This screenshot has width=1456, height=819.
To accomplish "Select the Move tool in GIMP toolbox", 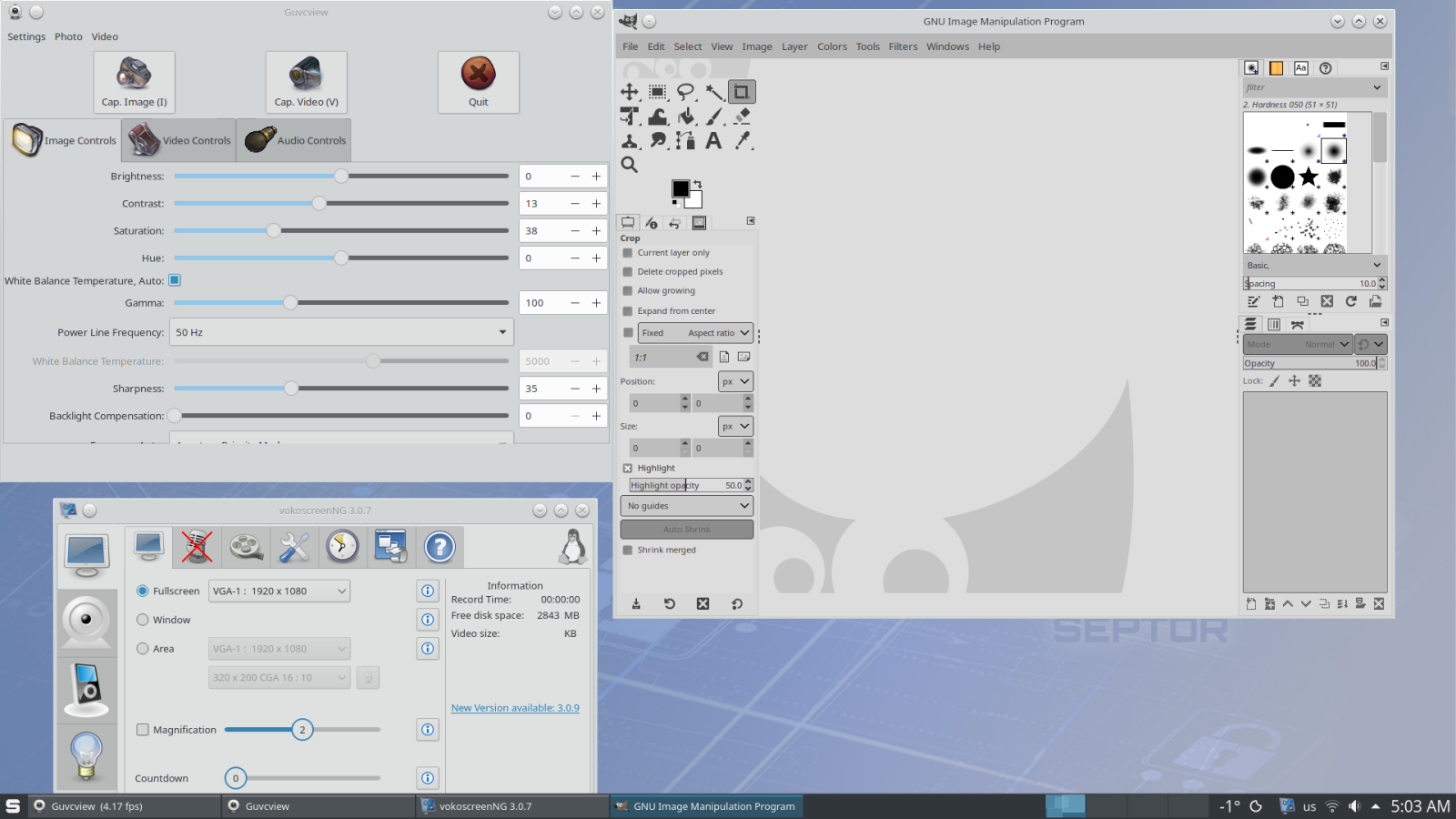I will (630, 92).
